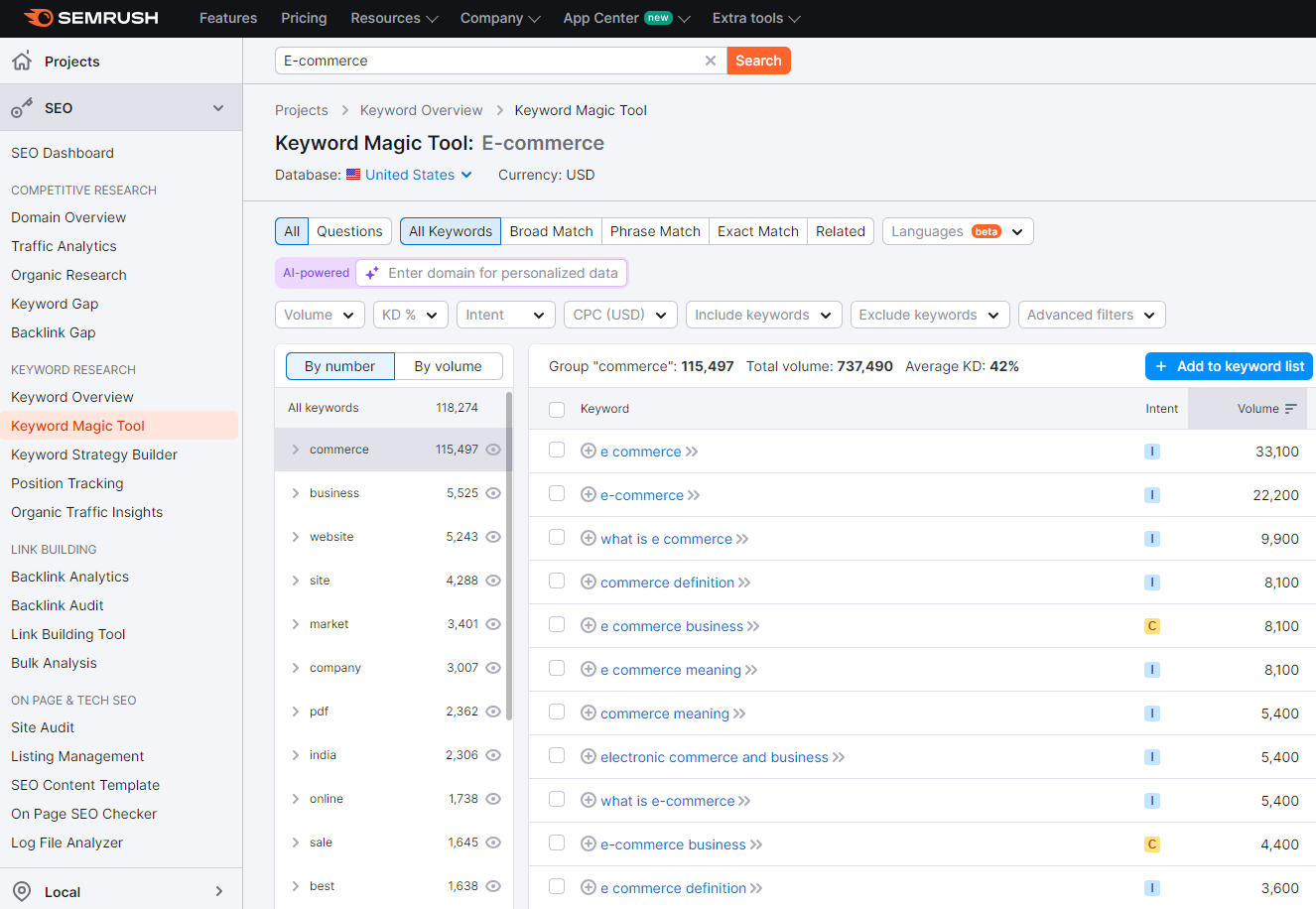Toggle eye icon for 'business' group

(493, 493)
